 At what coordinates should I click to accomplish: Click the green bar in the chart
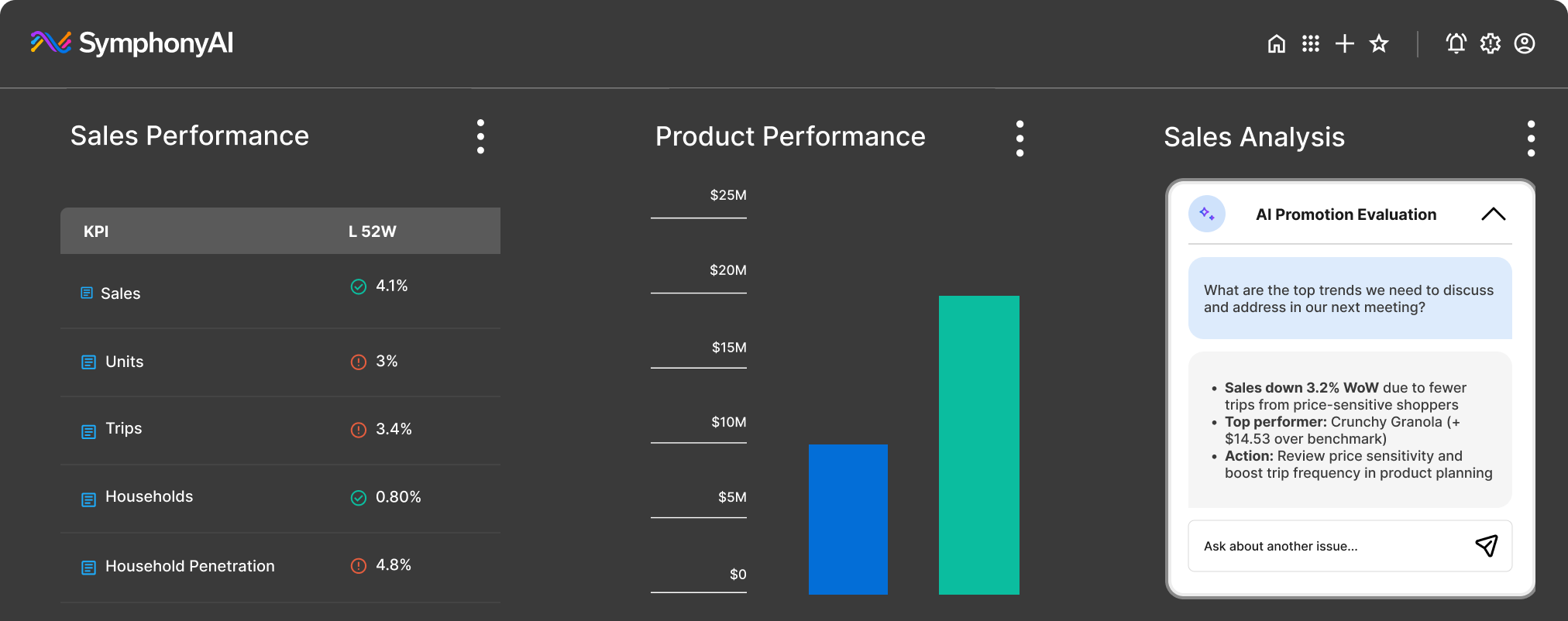click(x=978, y=444)
